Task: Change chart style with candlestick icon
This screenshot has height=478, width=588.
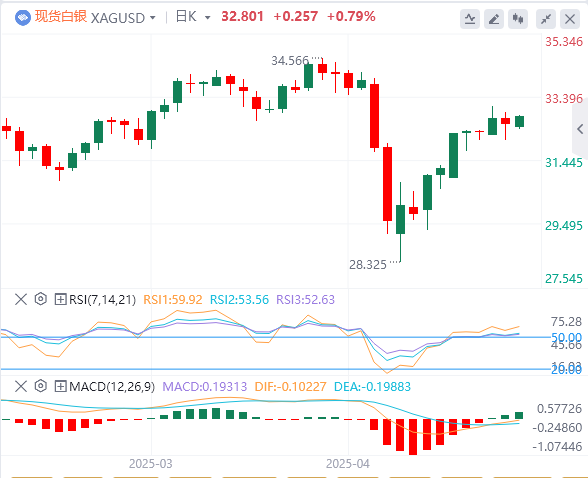Action: tap(518, 19)
